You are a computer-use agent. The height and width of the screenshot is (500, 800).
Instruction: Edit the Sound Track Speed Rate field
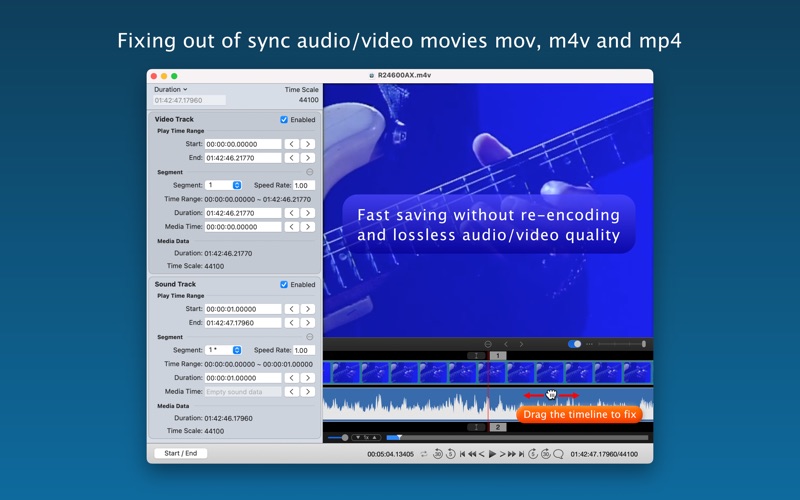[x=304, y=351]
